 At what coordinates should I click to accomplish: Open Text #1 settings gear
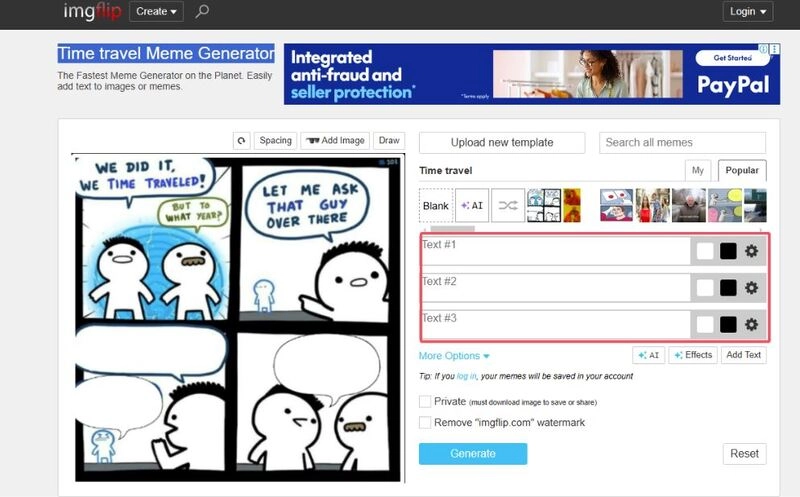pyautogui.click(x=752, y=251)
